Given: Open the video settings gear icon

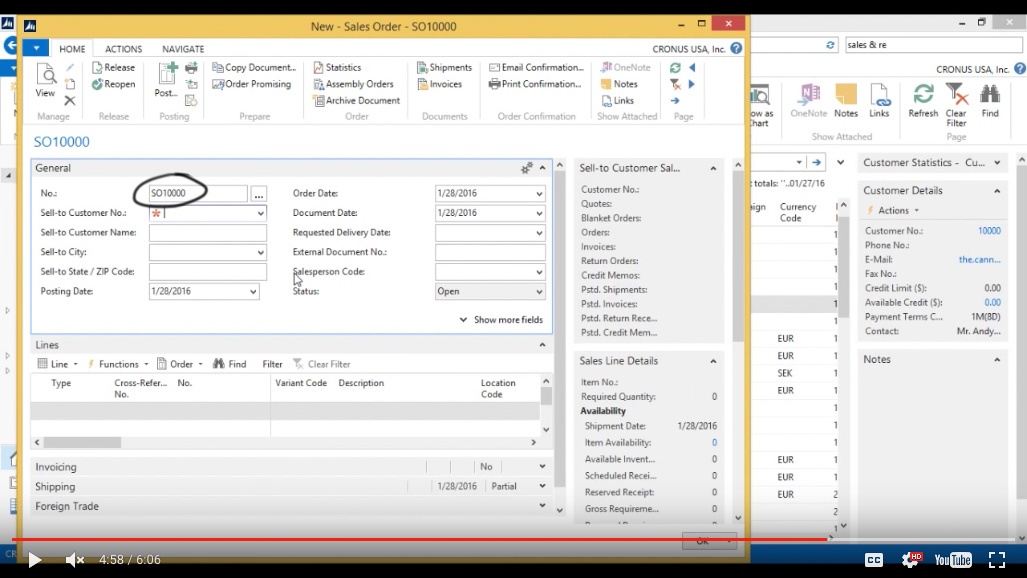Looking at the screenshot, I should 911,559.
